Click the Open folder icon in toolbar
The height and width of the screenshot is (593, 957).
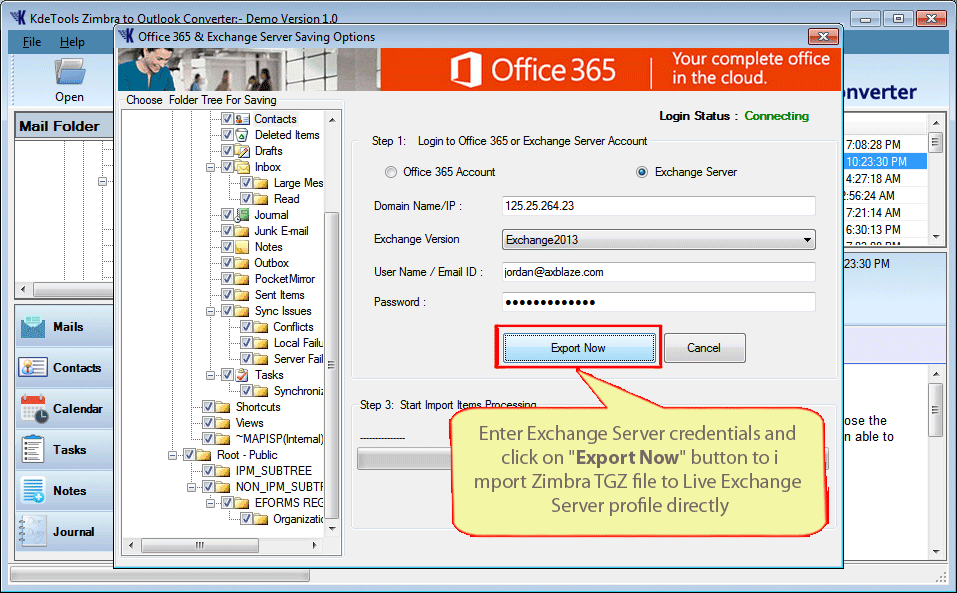pyautogui.click(x=70, y=72)
